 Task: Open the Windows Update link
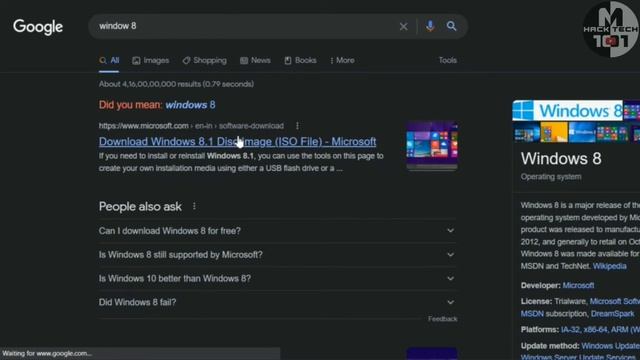610,346
